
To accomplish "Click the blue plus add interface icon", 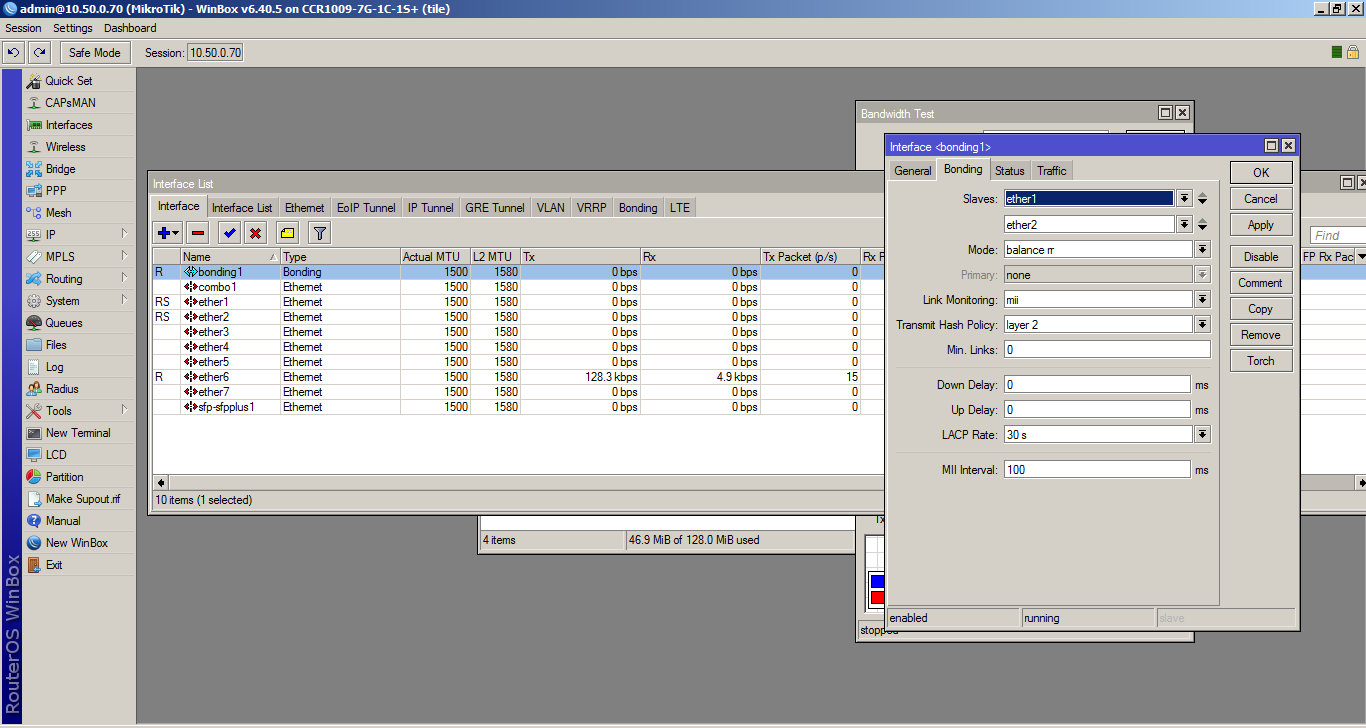I will (x=164, y=233).
